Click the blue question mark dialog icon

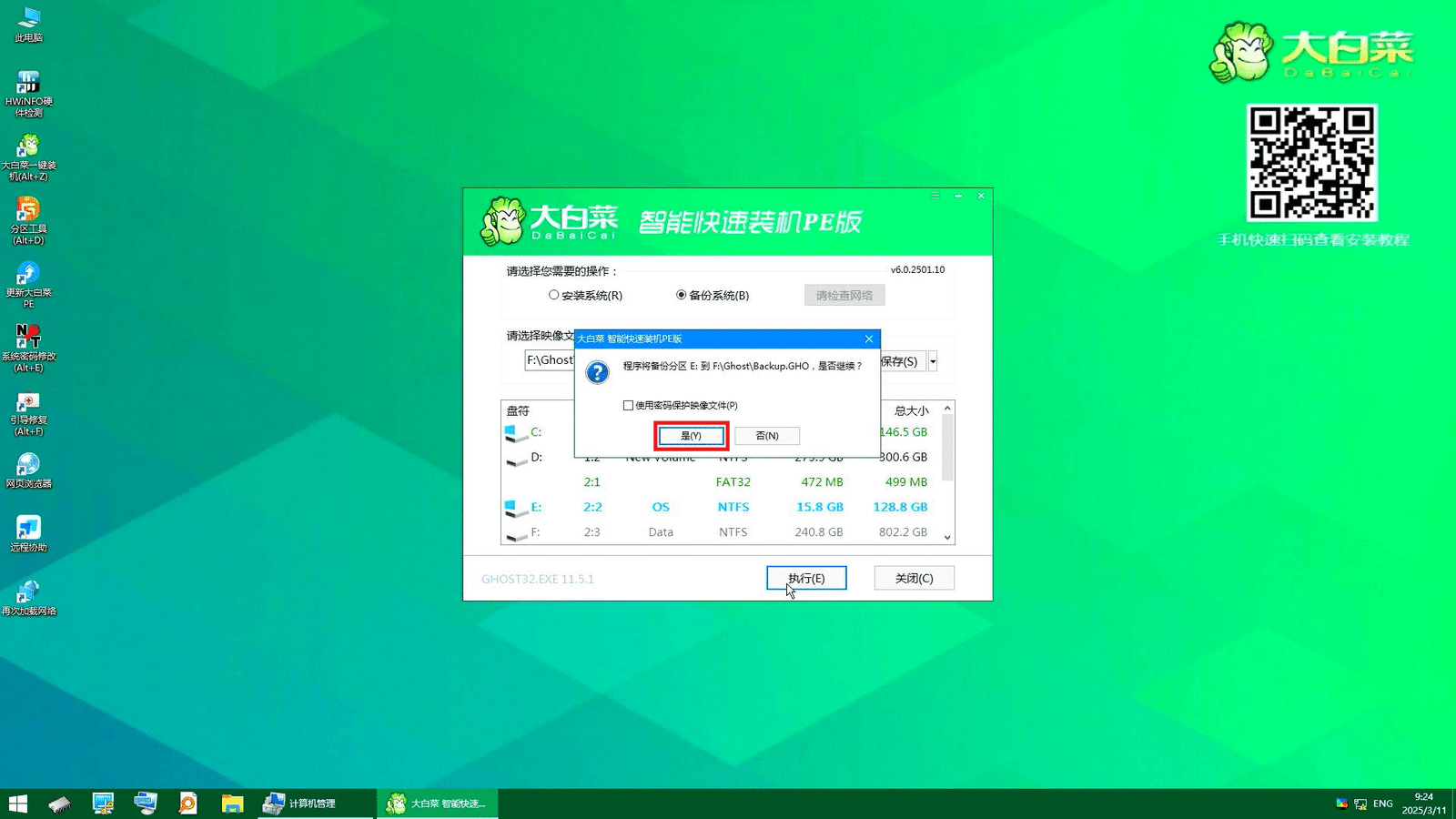tap(597, 372)
